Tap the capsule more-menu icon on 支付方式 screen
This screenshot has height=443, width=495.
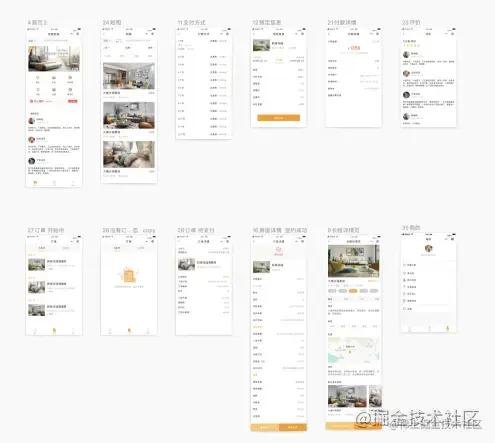(221, 34)
